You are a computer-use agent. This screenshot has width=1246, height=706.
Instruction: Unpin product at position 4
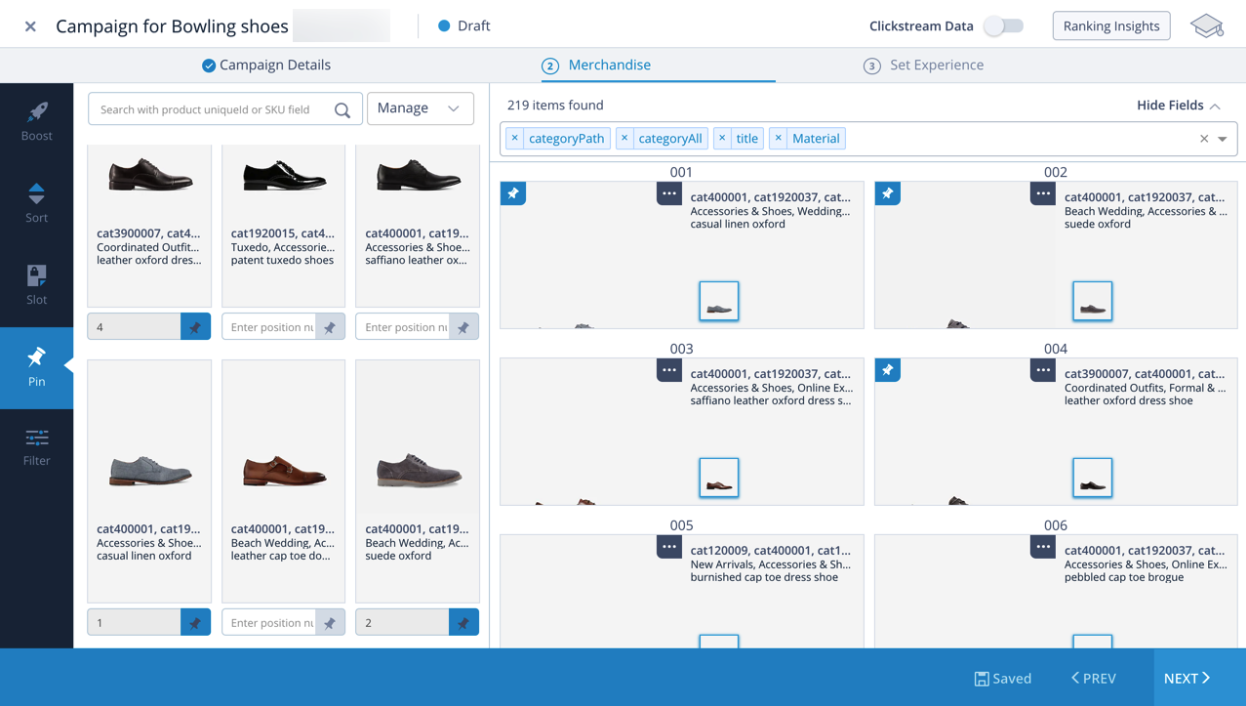(195, 327)
